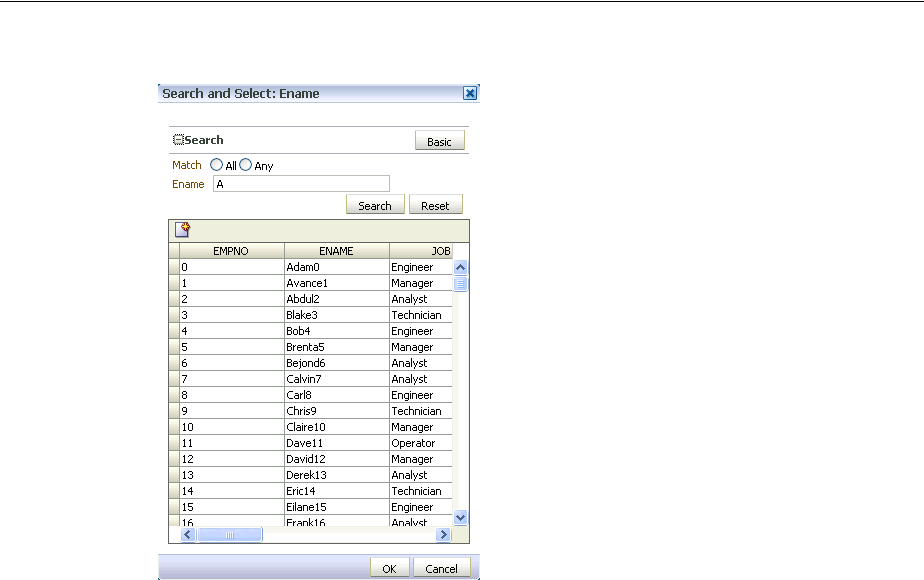Click the Cancel button

coord(441,568)
